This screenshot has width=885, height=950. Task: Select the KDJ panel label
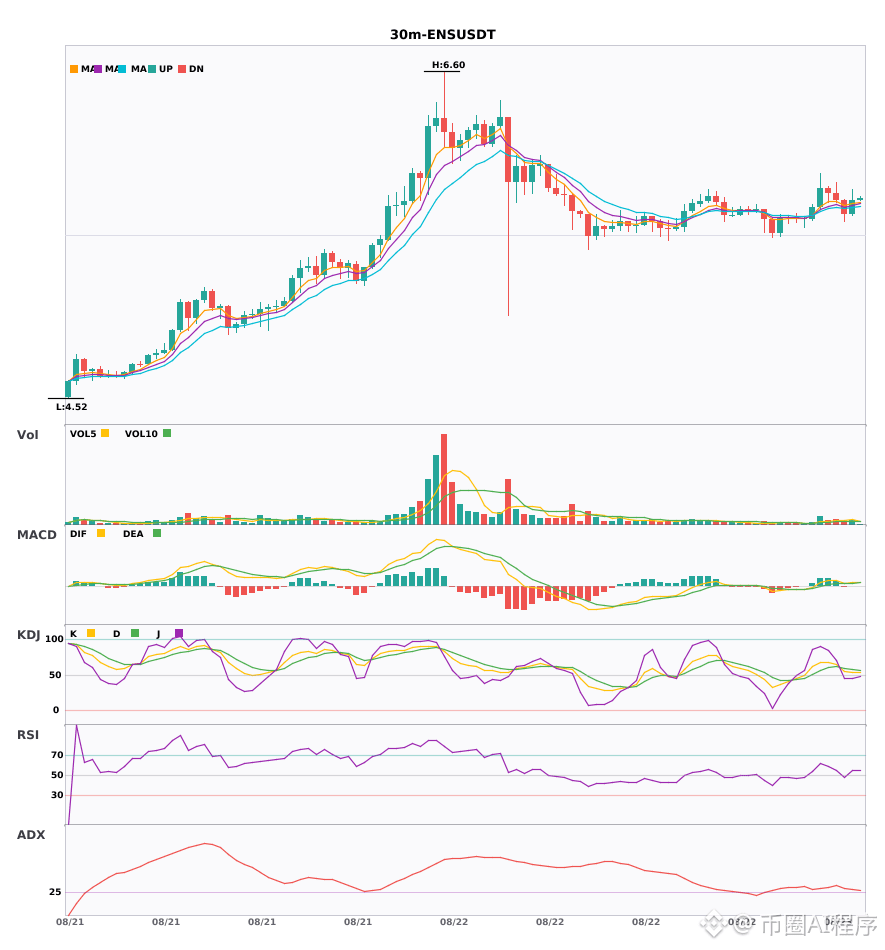28,635
